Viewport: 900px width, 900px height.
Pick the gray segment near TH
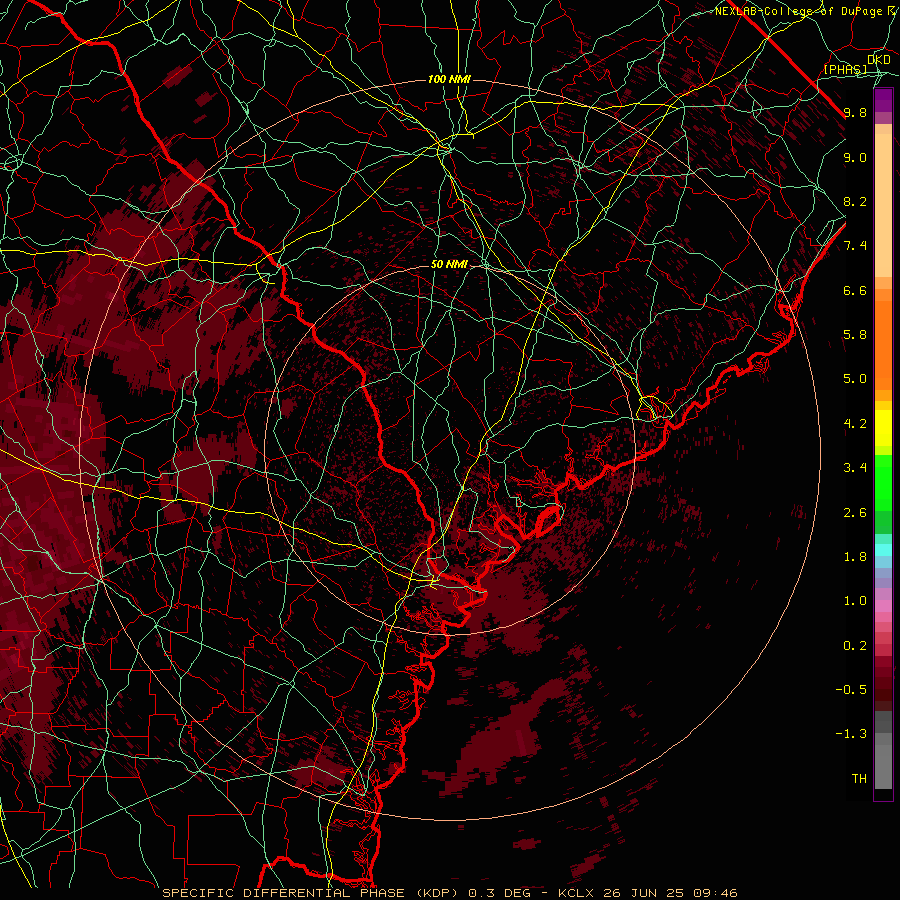click(883, 766)
